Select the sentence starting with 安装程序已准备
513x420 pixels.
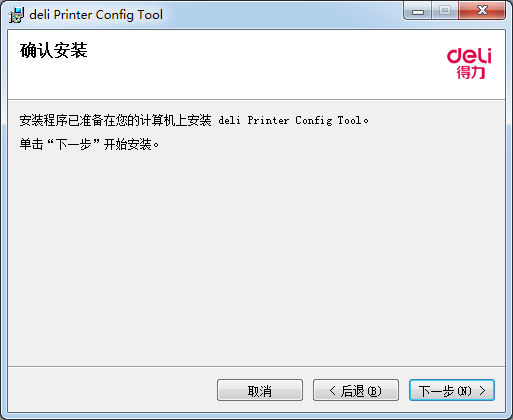[194, 120]
